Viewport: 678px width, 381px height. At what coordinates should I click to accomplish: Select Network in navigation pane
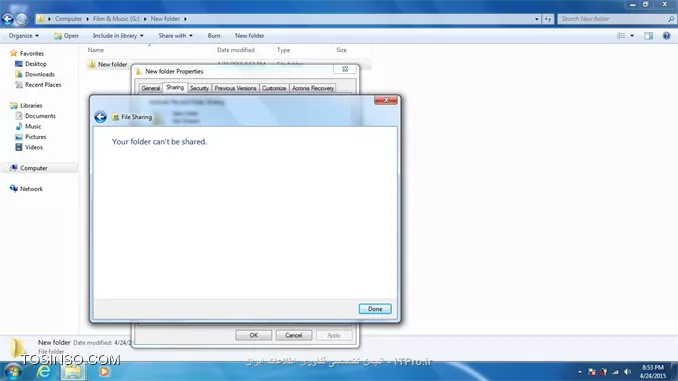[x=31, y=189]
